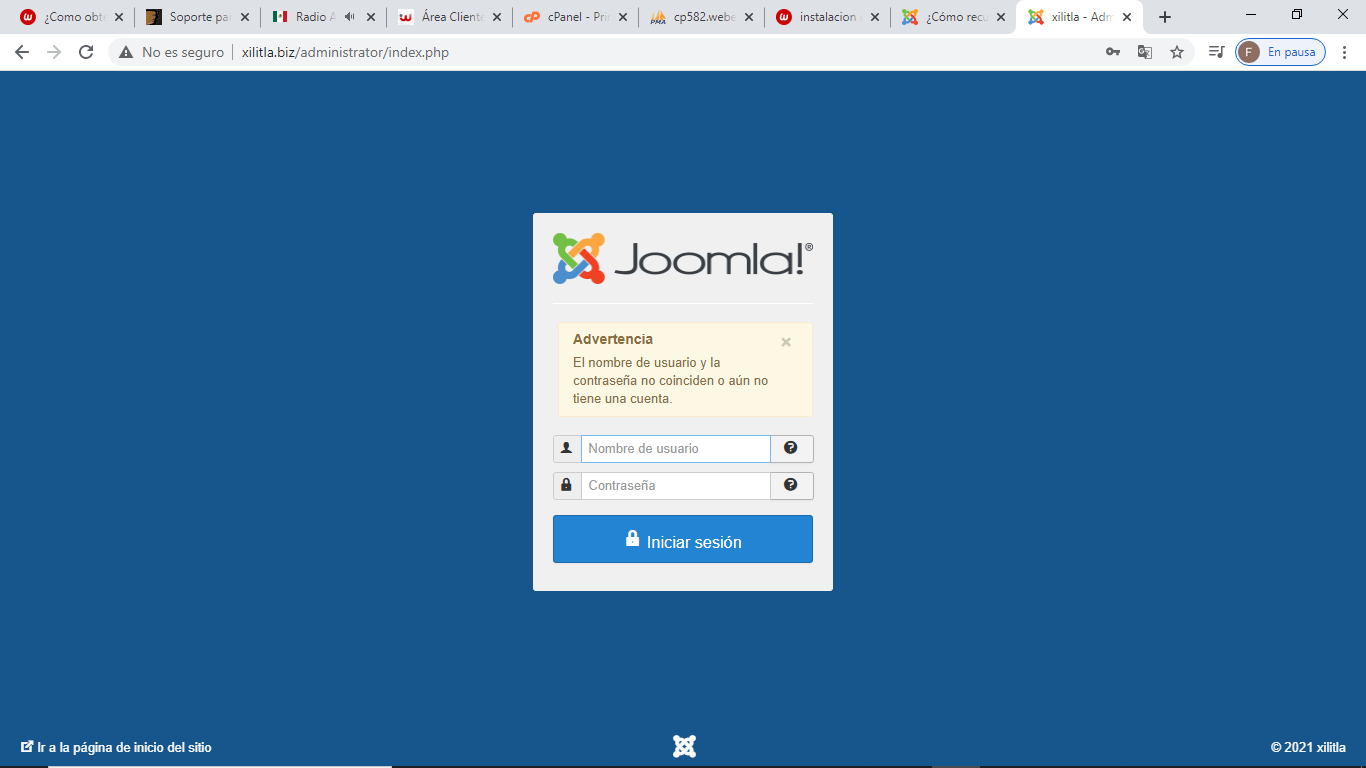The image size is (1366, 768).
Task: Close the Soporte pa tab
Action: click(245, 17)
